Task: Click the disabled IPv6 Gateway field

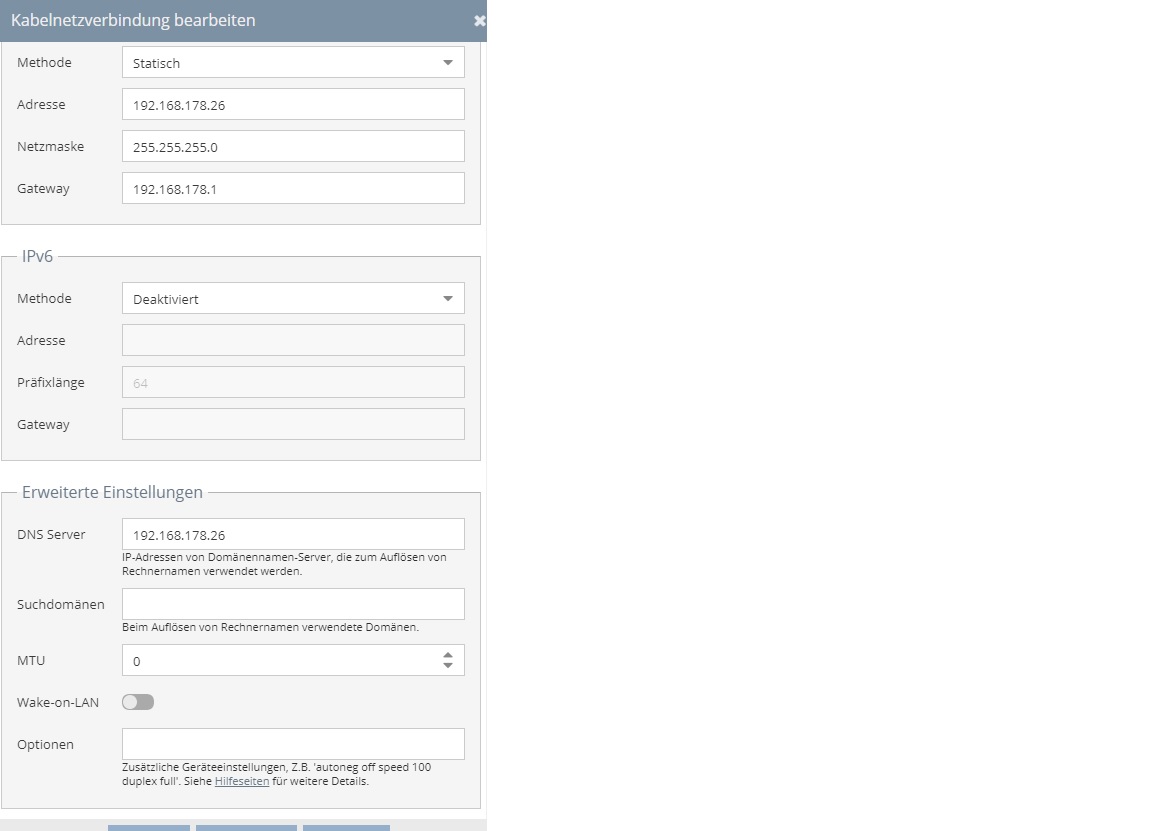Action: pos(293,424)
